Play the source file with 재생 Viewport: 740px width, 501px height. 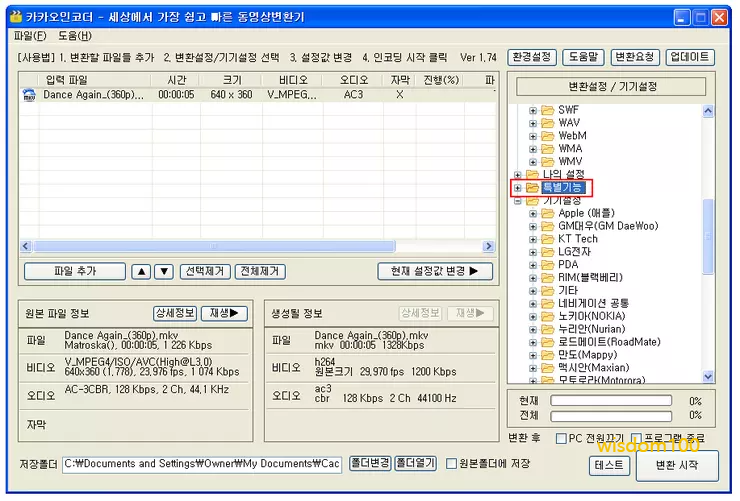tap(224, 314)
